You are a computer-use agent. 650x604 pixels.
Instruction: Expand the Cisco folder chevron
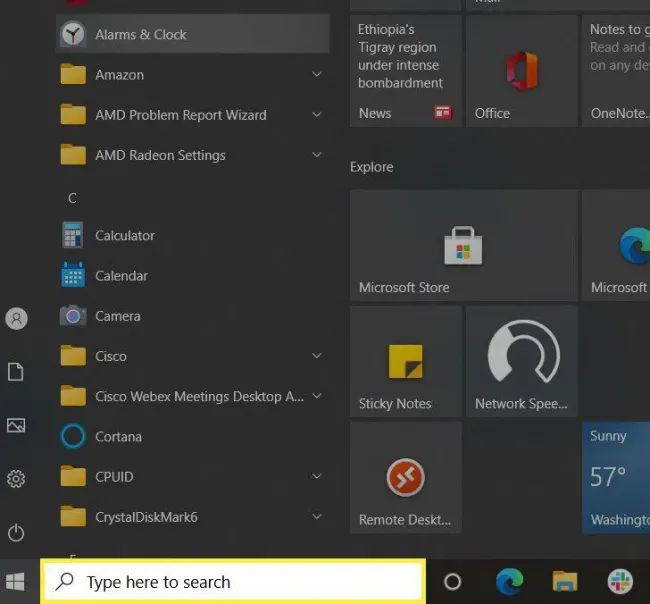pyautogui.click(x=316, y=356)
